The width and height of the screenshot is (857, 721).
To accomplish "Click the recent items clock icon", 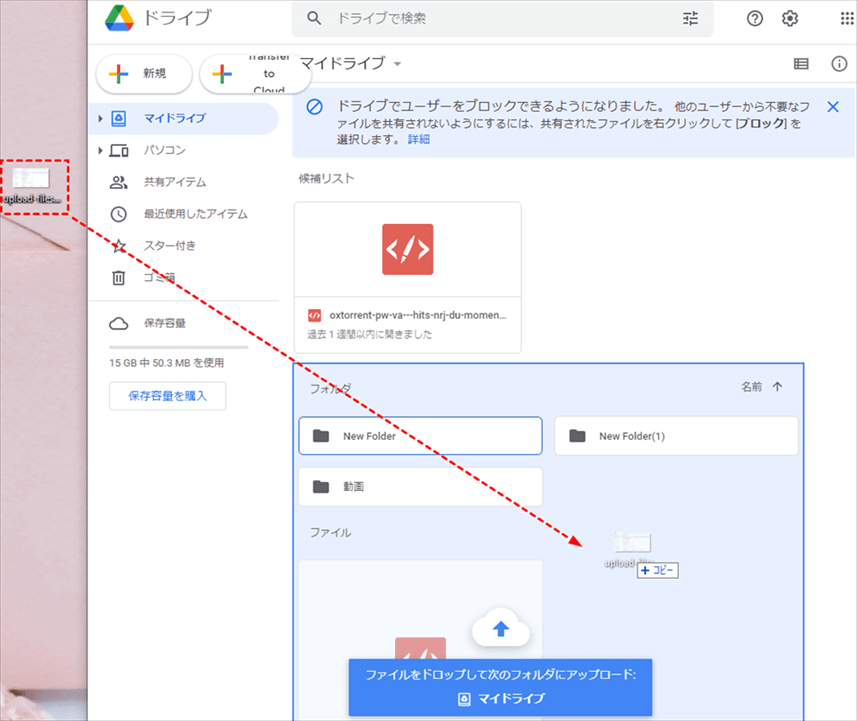I will (x=119, y=214).
